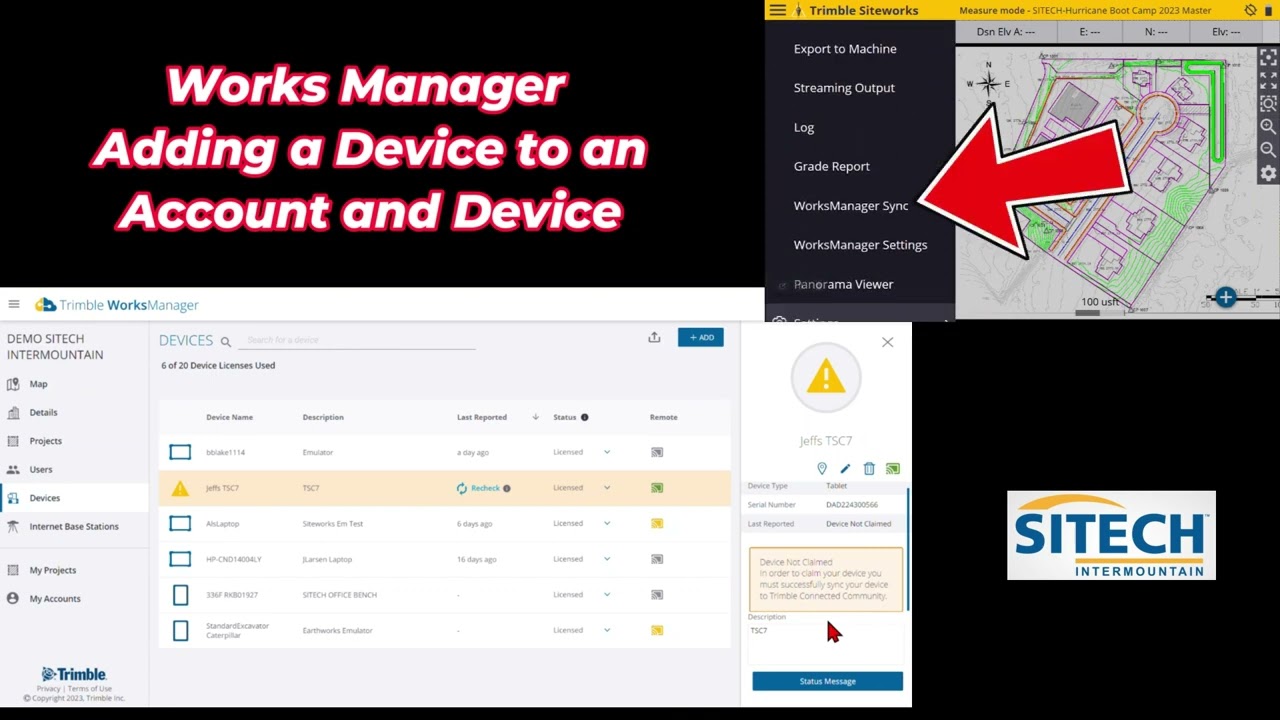Click the blue plus button on Siteworks map

point(1225,297)
